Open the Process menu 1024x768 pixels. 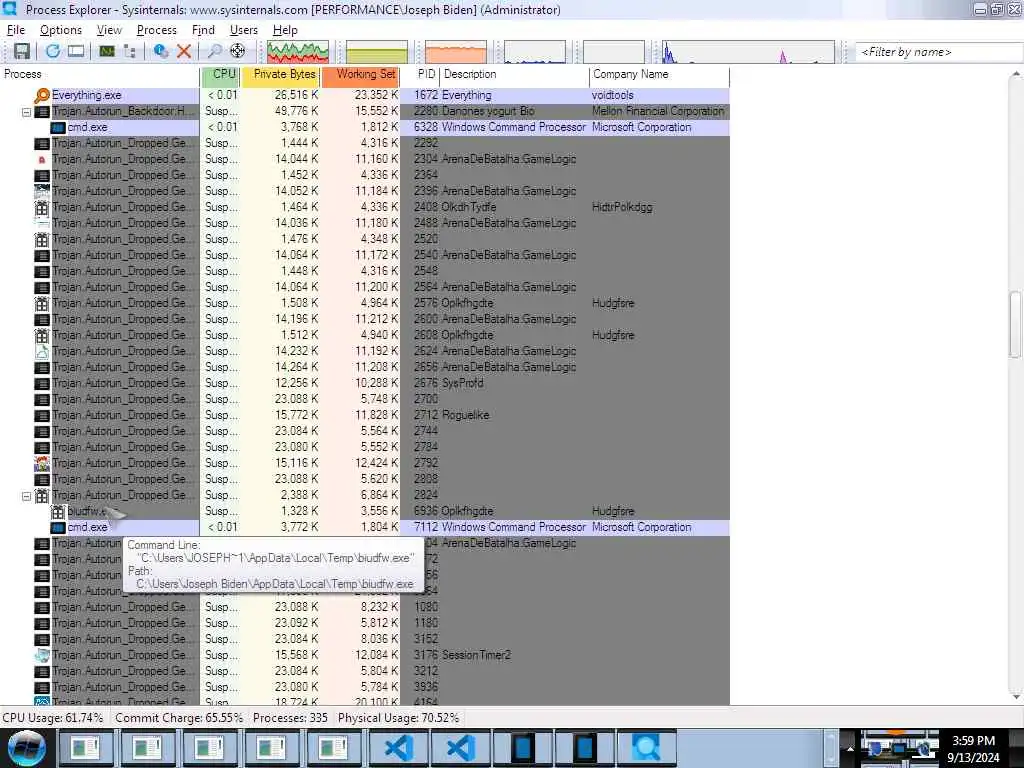click(157, 30)
